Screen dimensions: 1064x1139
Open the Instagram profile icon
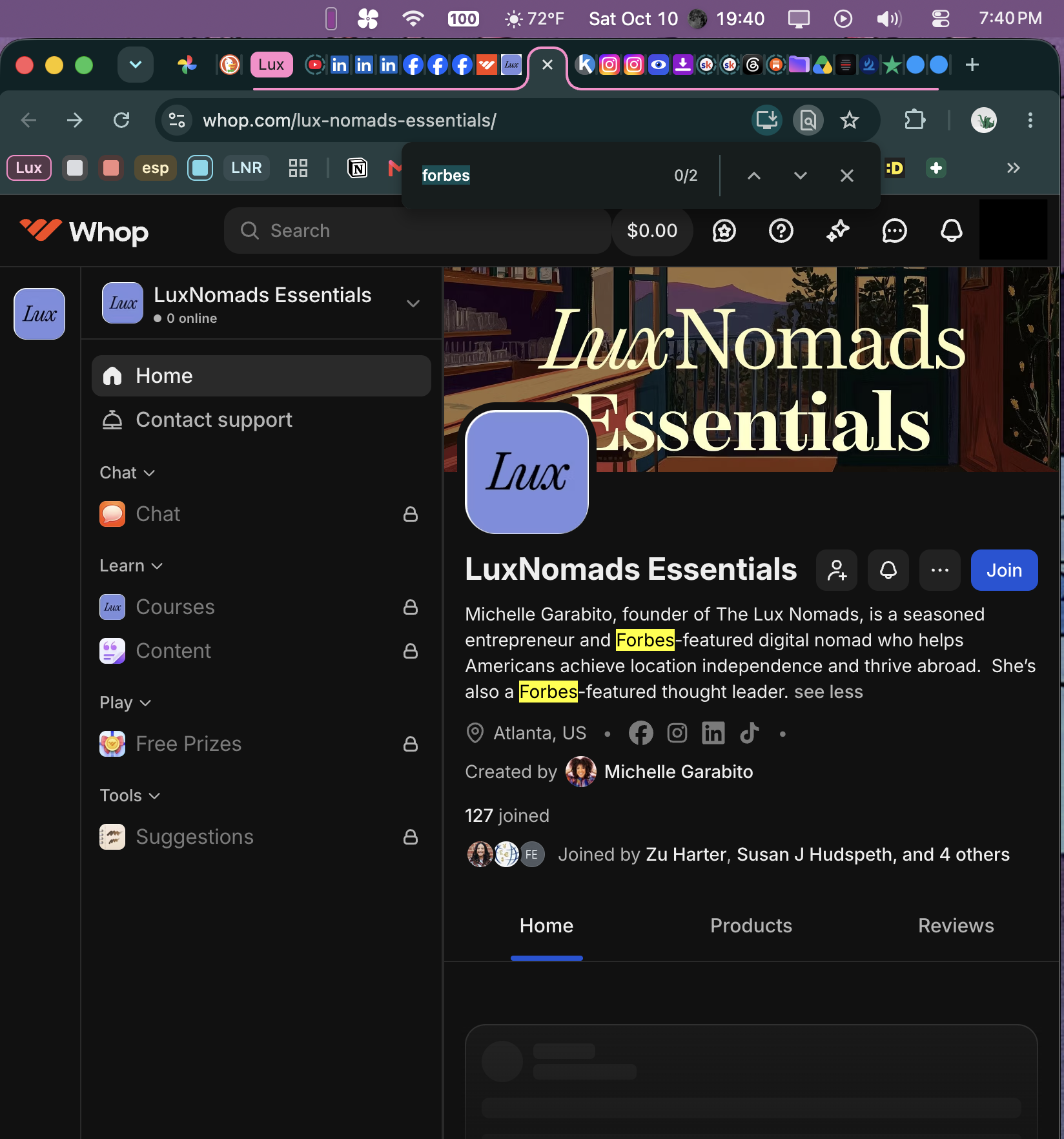pyautogui.click(x=677, y=733)
